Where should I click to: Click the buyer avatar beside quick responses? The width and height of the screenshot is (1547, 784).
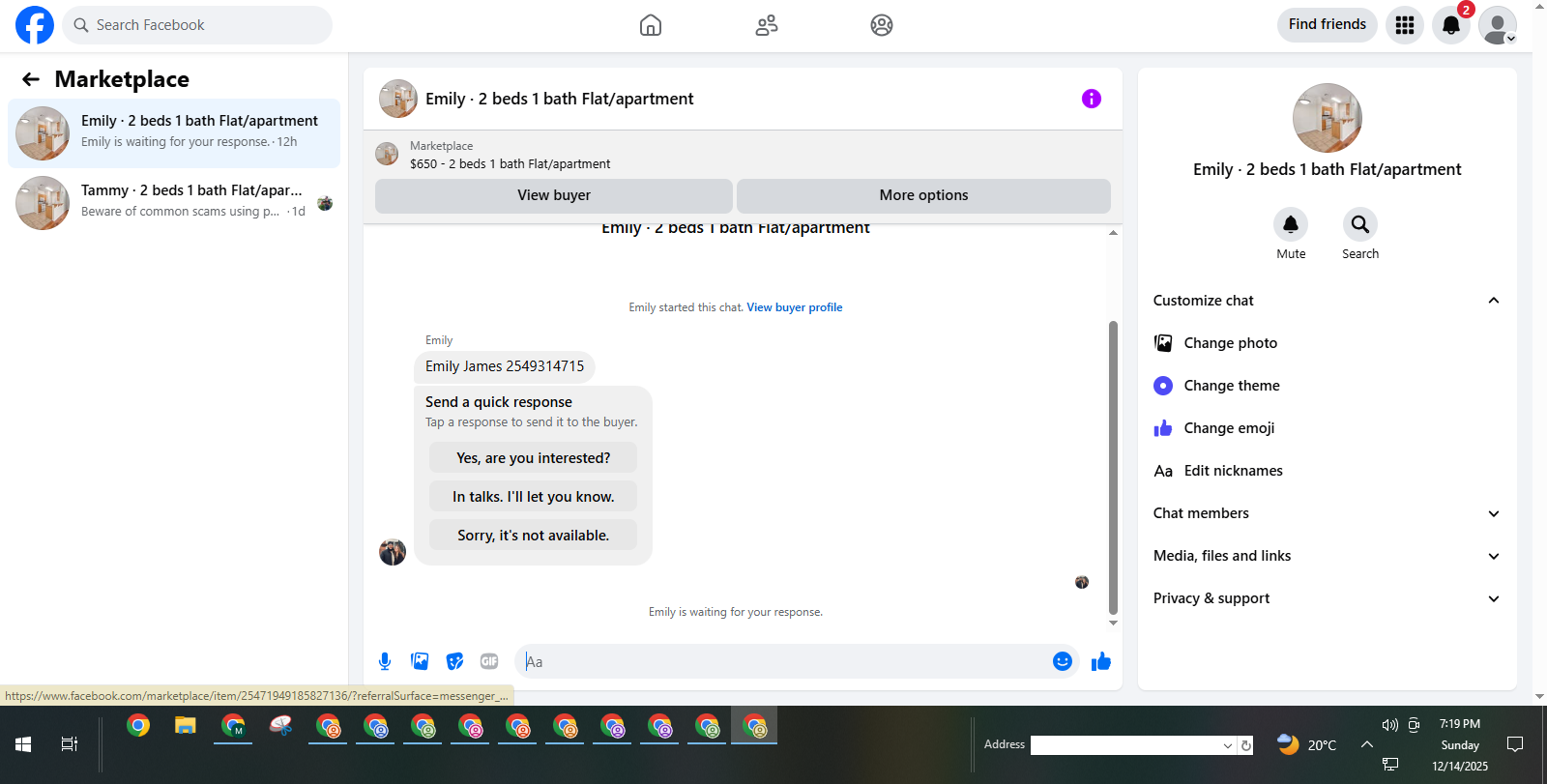393,552
